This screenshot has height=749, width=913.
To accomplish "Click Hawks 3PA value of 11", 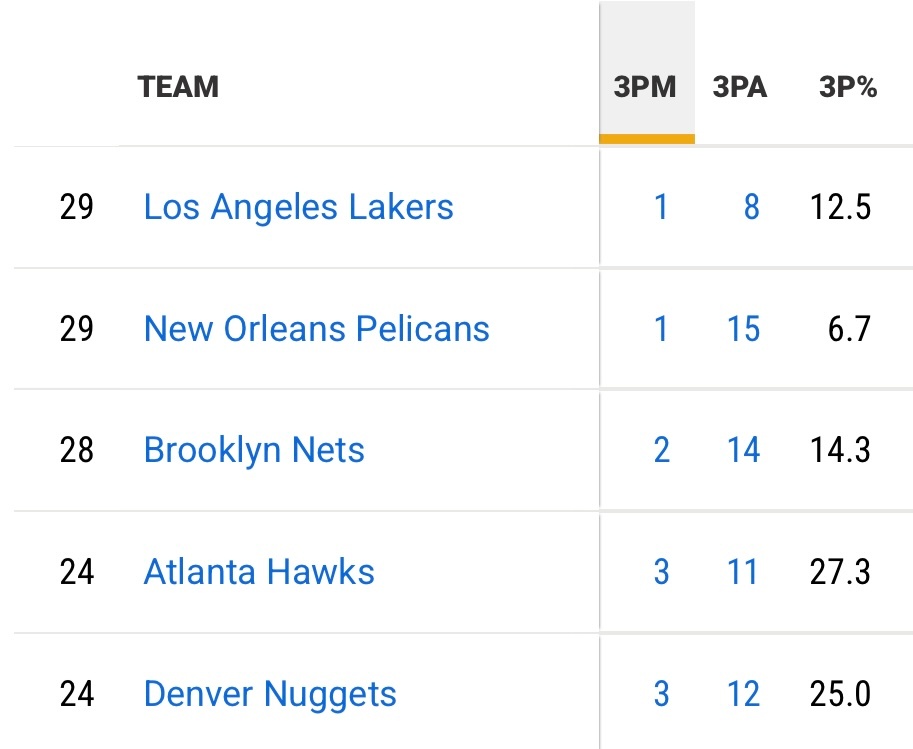I will coord(743,572).
